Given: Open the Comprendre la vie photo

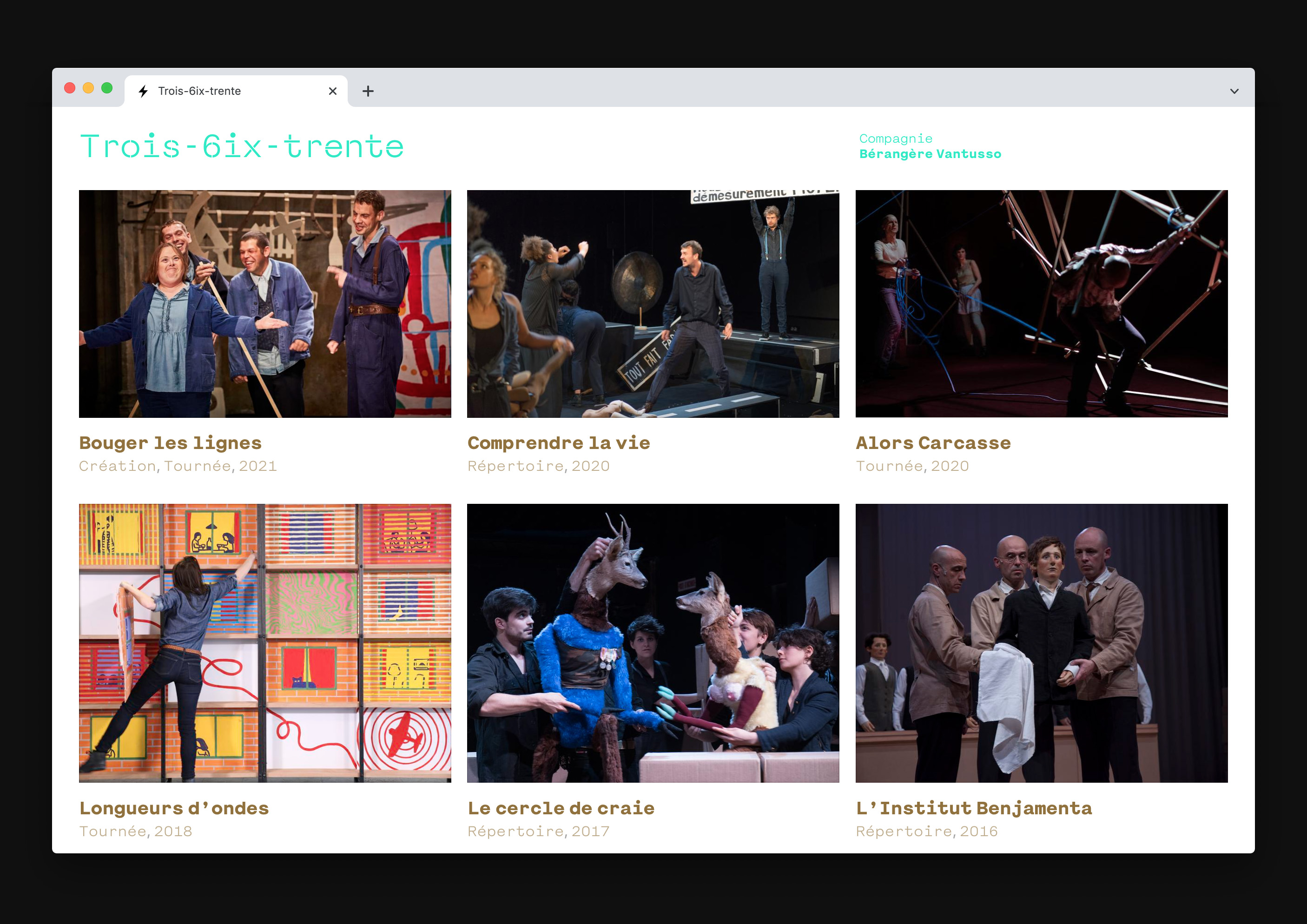Looking at the screenshot, I should click(x=653, y=304).
